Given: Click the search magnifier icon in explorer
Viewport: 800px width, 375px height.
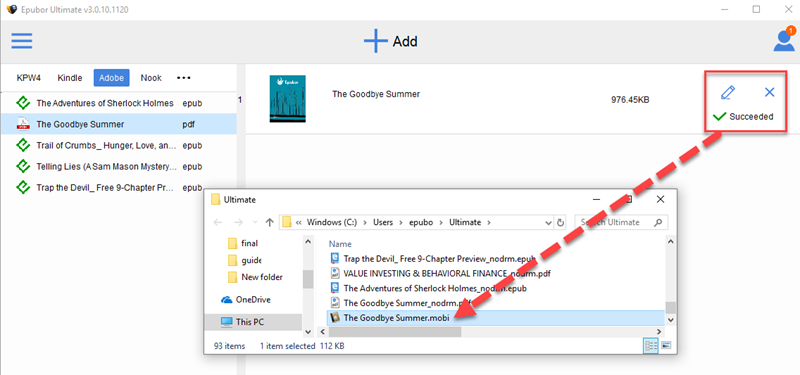Looking at the screenshot, I should click(658, 222).
